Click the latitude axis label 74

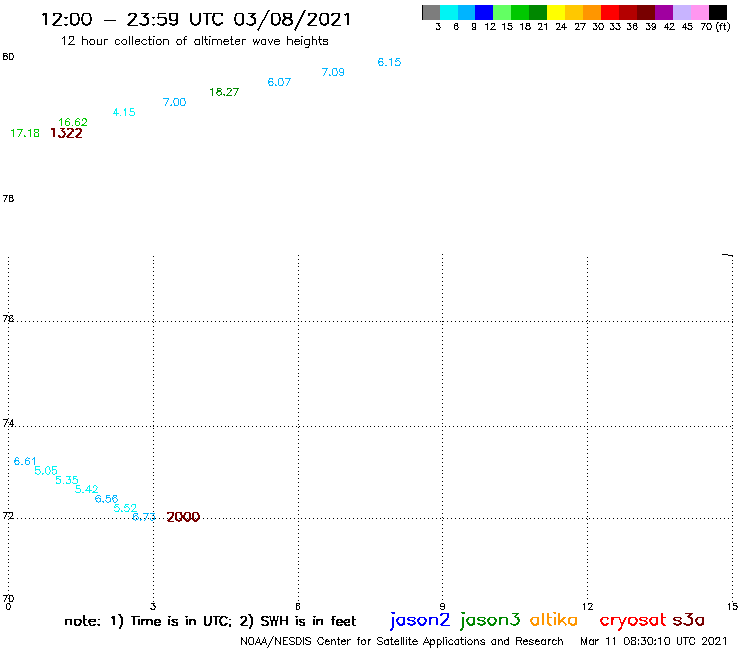point(8,423)
